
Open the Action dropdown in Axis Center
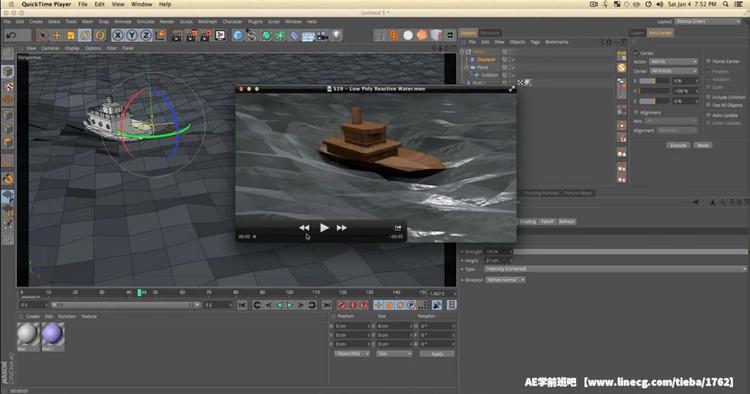[673, 62]
